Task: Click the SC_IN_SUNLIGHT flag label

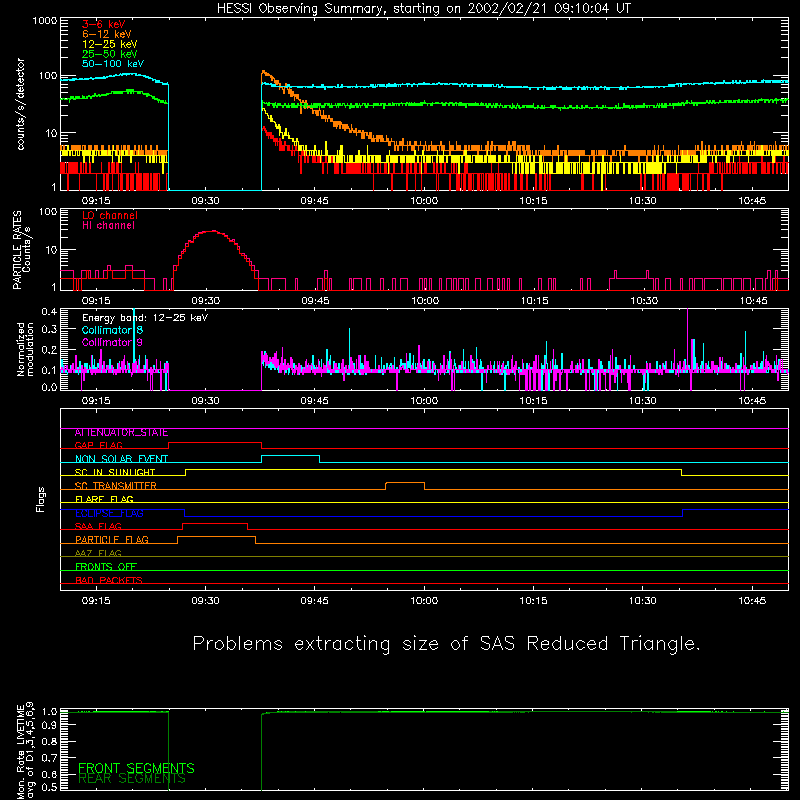Action: coord(115,472)
